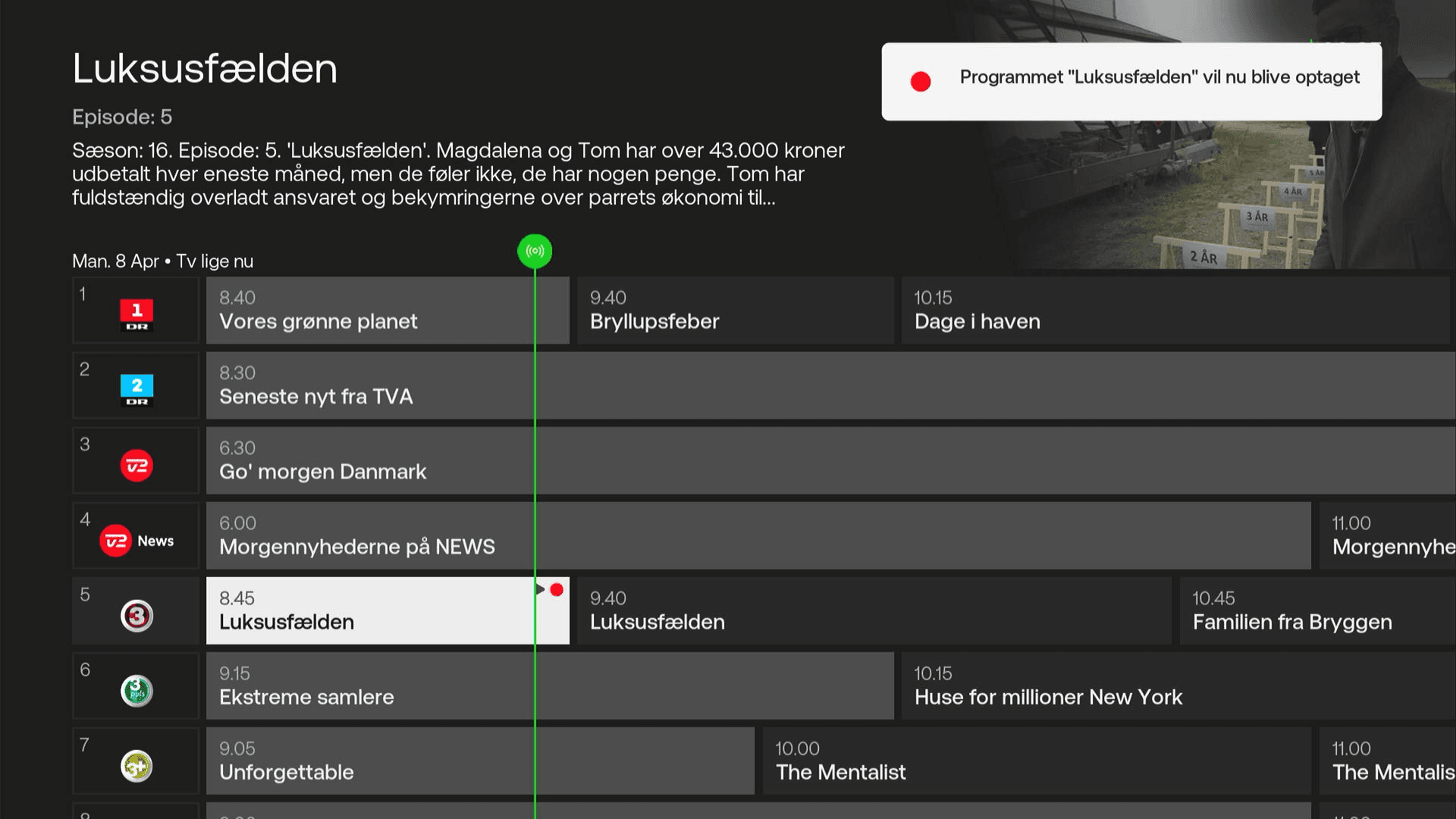
Task: Select the DR1 channel logo
Action: click(x=136, y=315)
